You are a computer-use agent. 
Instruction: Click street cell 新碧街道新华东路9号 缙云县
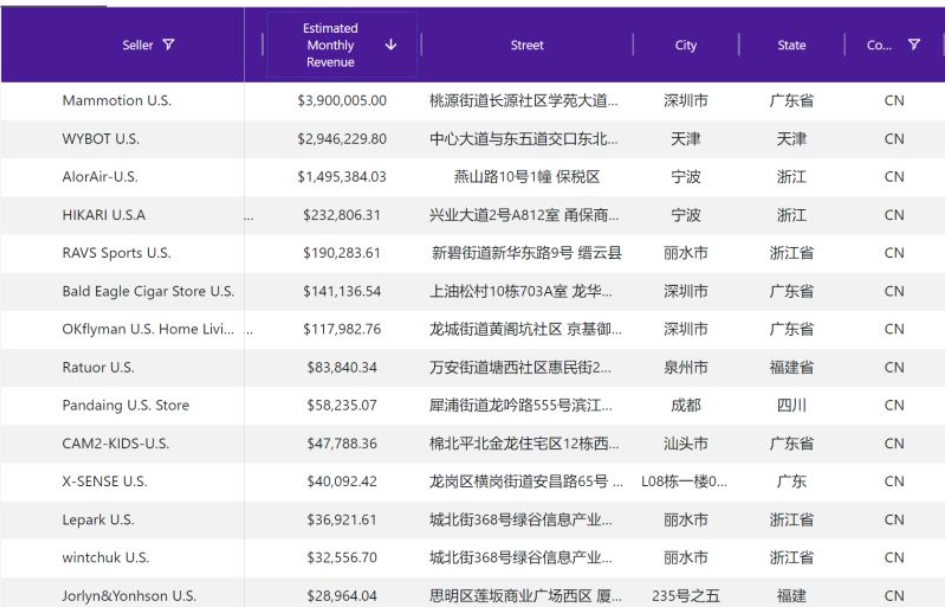point(526,253)
